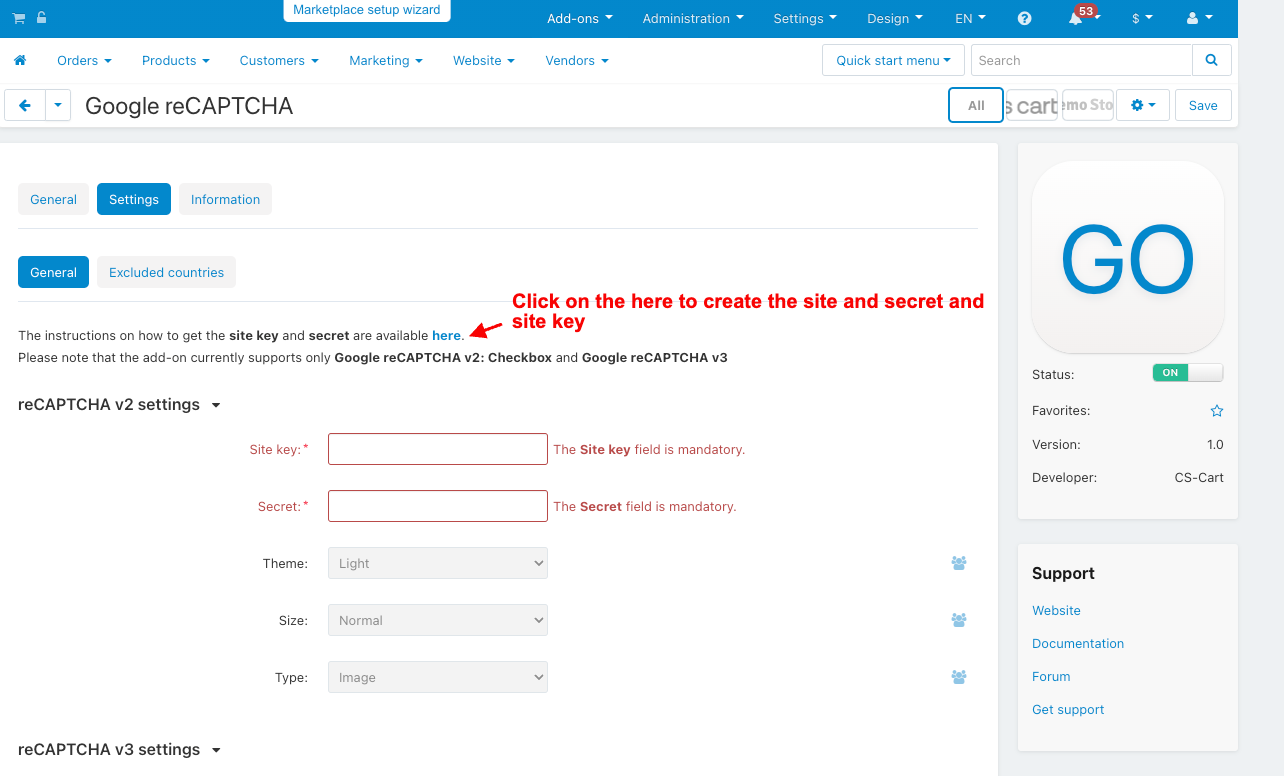The height and width of the screenshot is (776, 1284).
Task: Toggle the add-on Status ON switch
Action: click(1188, 373)
